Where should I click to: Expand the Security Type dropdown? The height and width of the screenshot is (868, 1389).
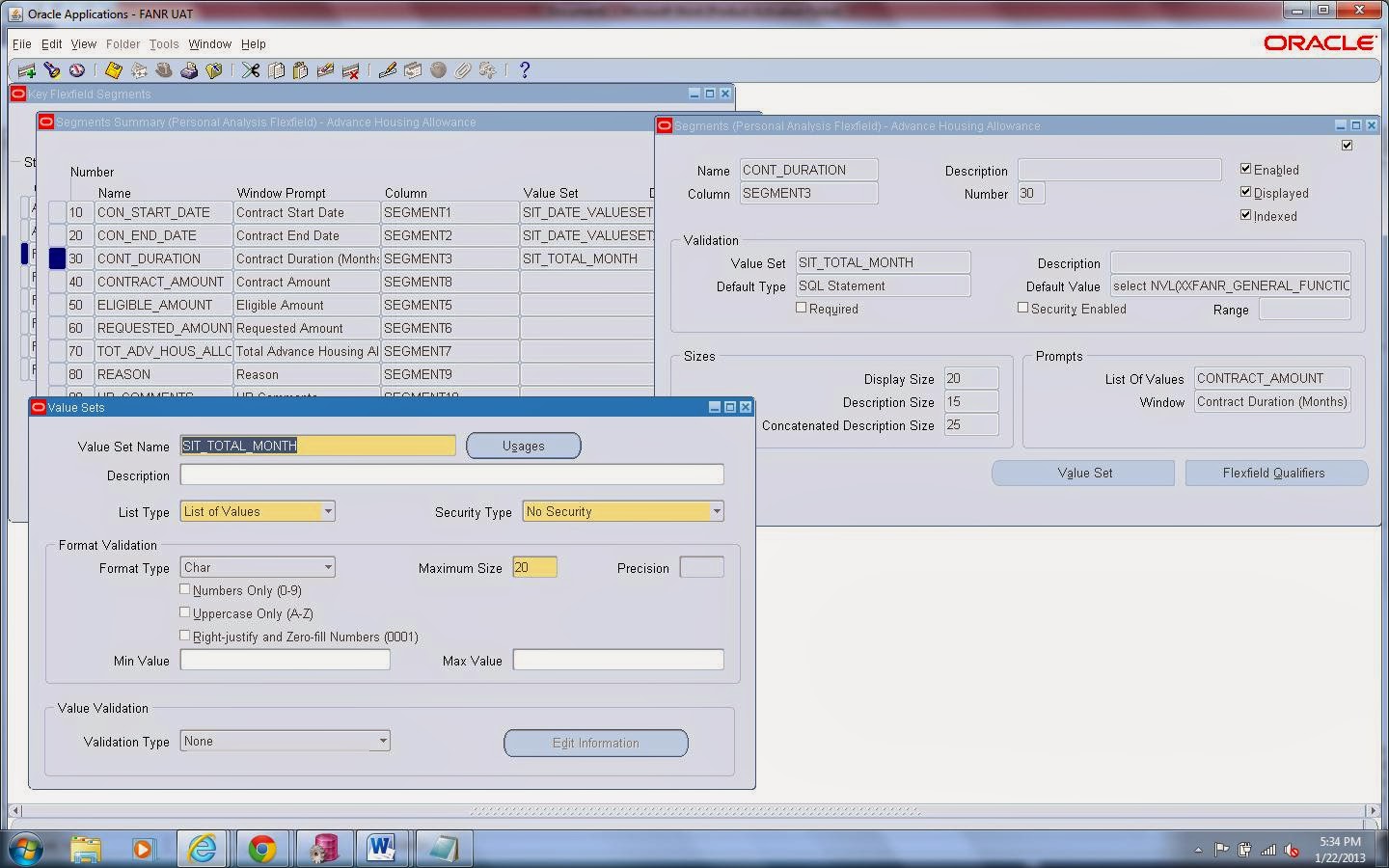(716, 510)
